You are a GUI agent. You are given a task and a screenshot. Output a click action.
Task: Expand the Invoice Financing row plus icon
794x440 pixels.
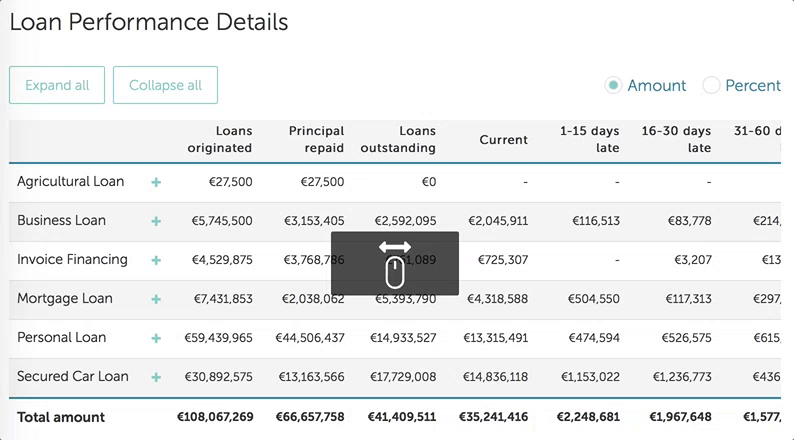(x=156, y=260)
